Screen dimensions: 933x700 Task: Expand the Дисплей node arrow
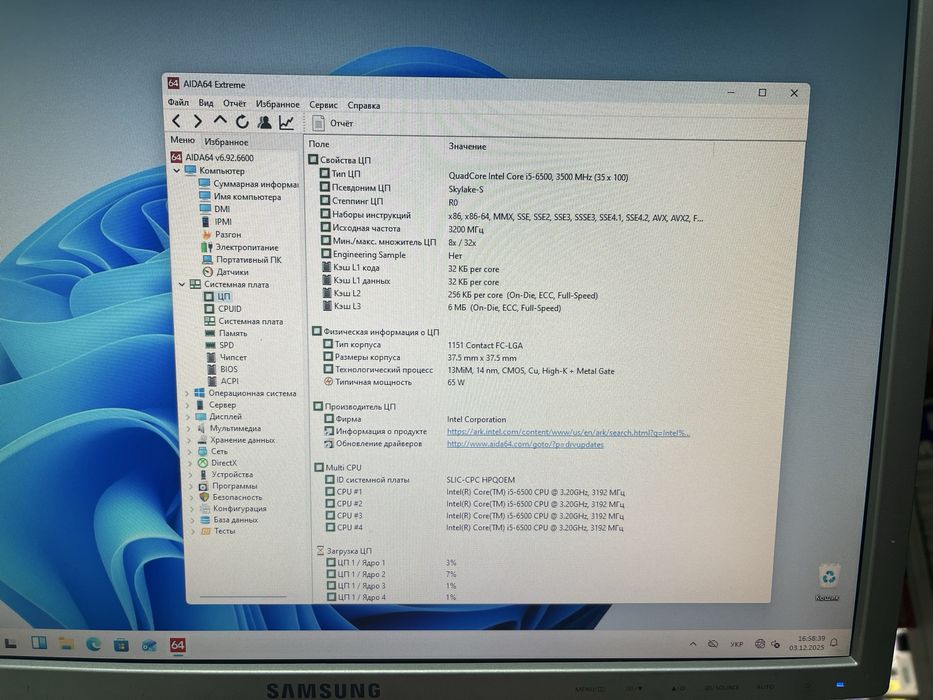188,417
